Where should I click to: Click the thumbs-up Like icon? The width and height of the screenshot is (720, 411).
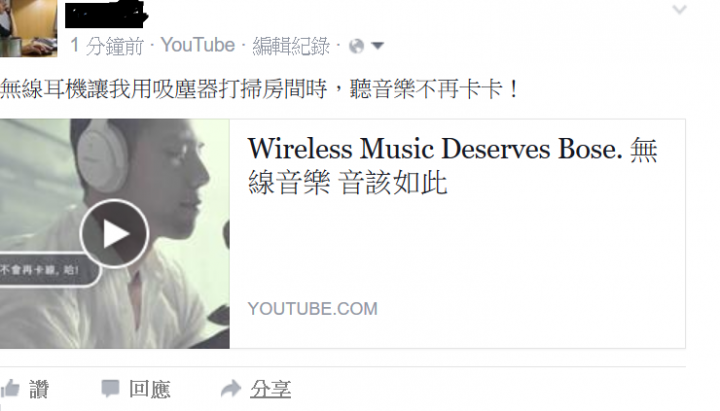tap(10, 389)
